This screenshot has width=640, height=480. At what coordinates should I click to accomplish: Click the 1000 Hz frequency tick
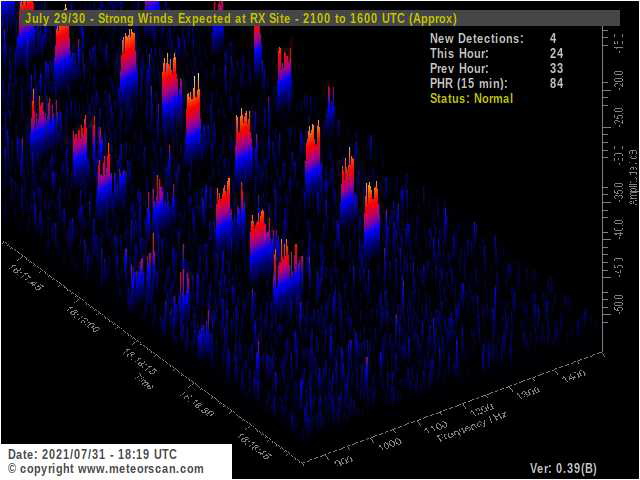[x=392, y=442]
